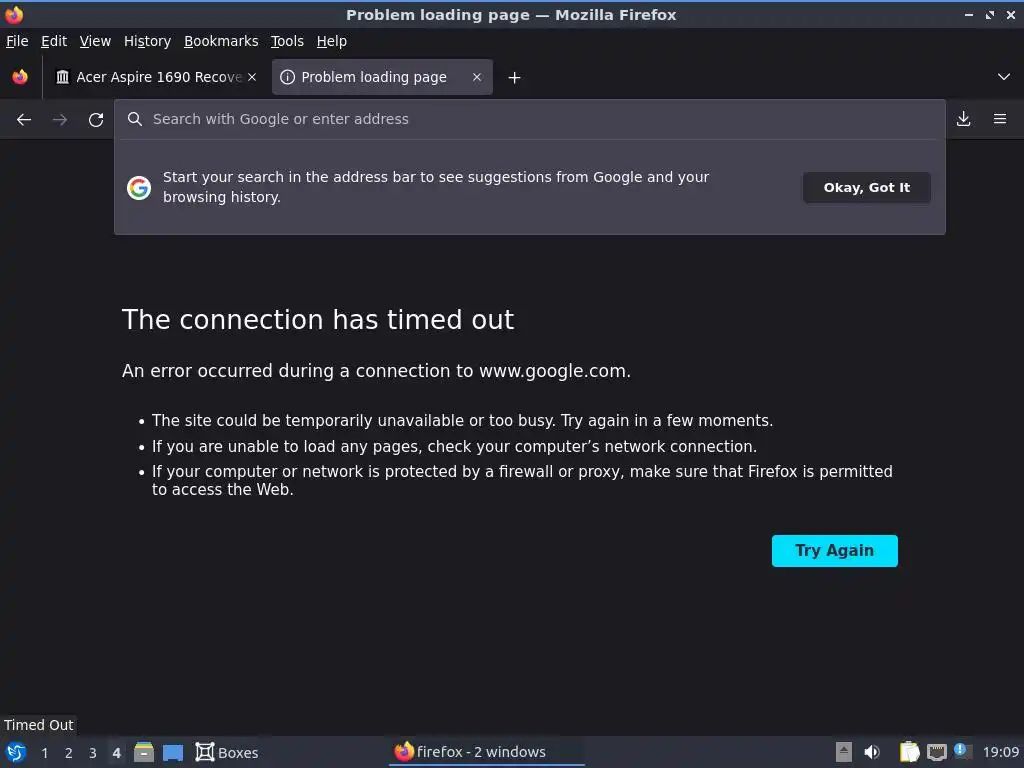Open the notification tray icon
This screenshot has width=1024, height=768.
(961, 751)
